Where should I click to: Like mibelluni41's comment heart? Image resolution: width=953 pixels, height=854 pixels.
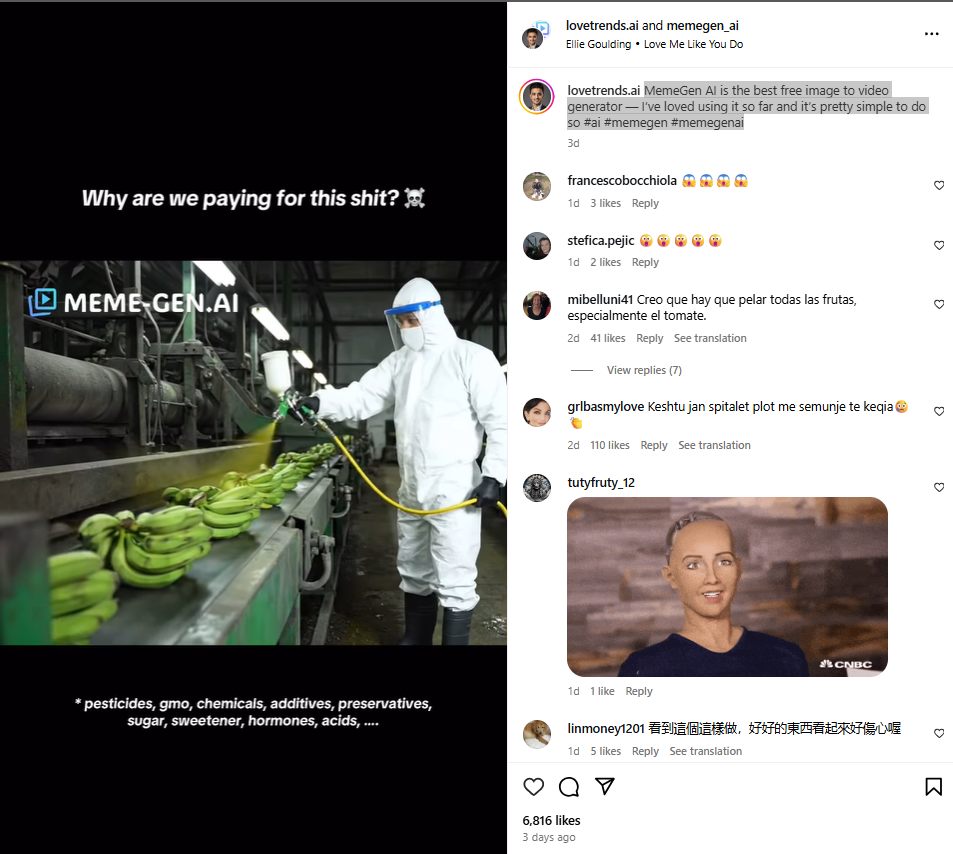(939, 304)
